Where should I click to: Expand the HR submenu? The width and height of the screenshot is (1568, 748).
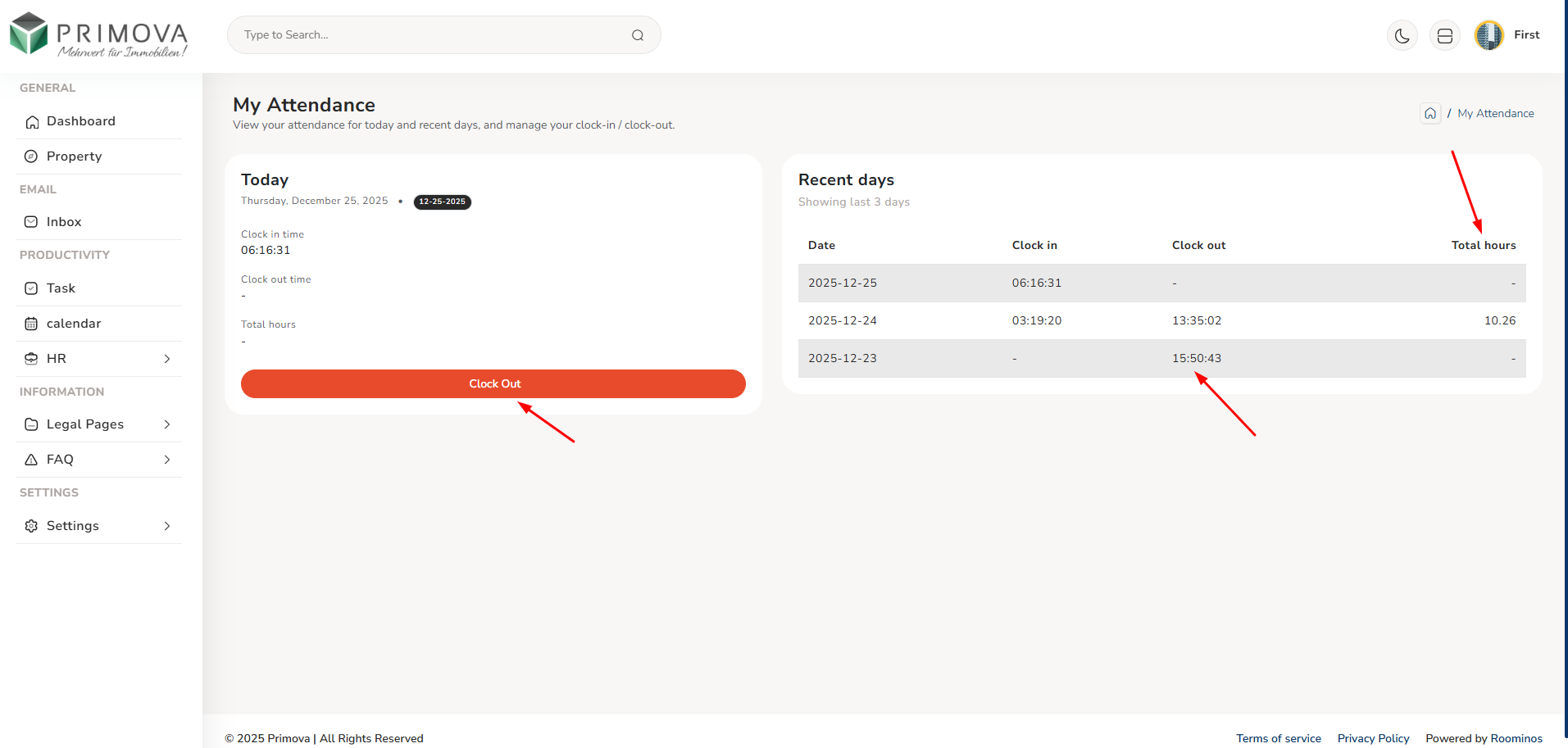(98, 359)
